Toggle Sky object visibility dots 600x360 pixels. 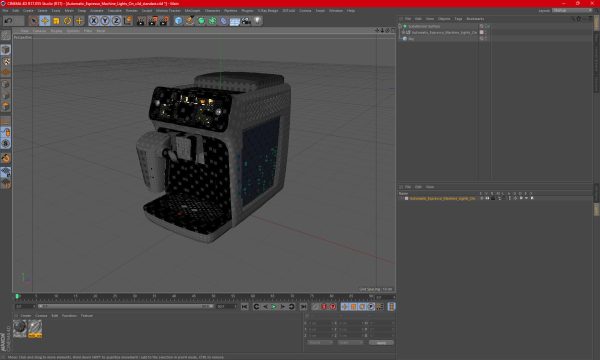[x=486, y=39]
